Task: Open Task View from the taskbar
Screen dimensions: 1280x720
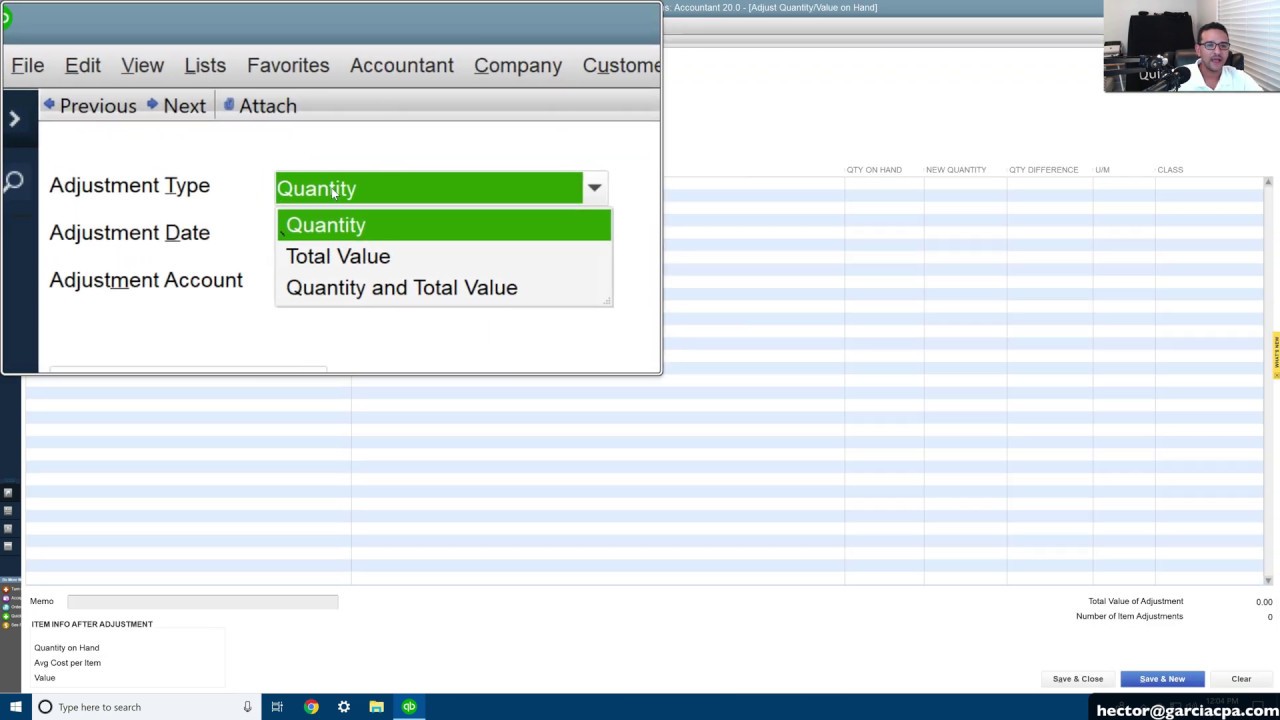Action: pos(277,707)
